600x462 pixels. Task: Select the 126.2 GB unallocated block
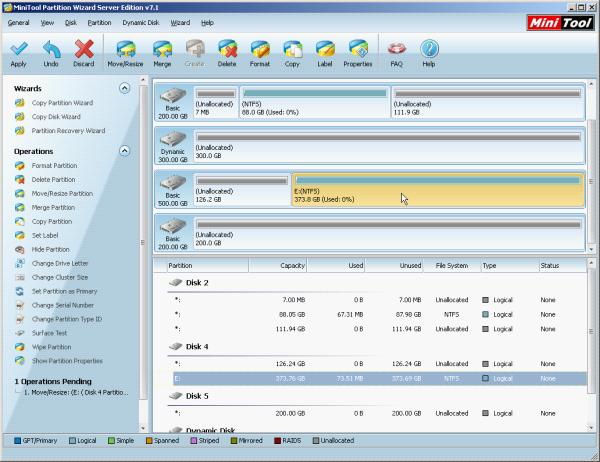tap(242, 190)
